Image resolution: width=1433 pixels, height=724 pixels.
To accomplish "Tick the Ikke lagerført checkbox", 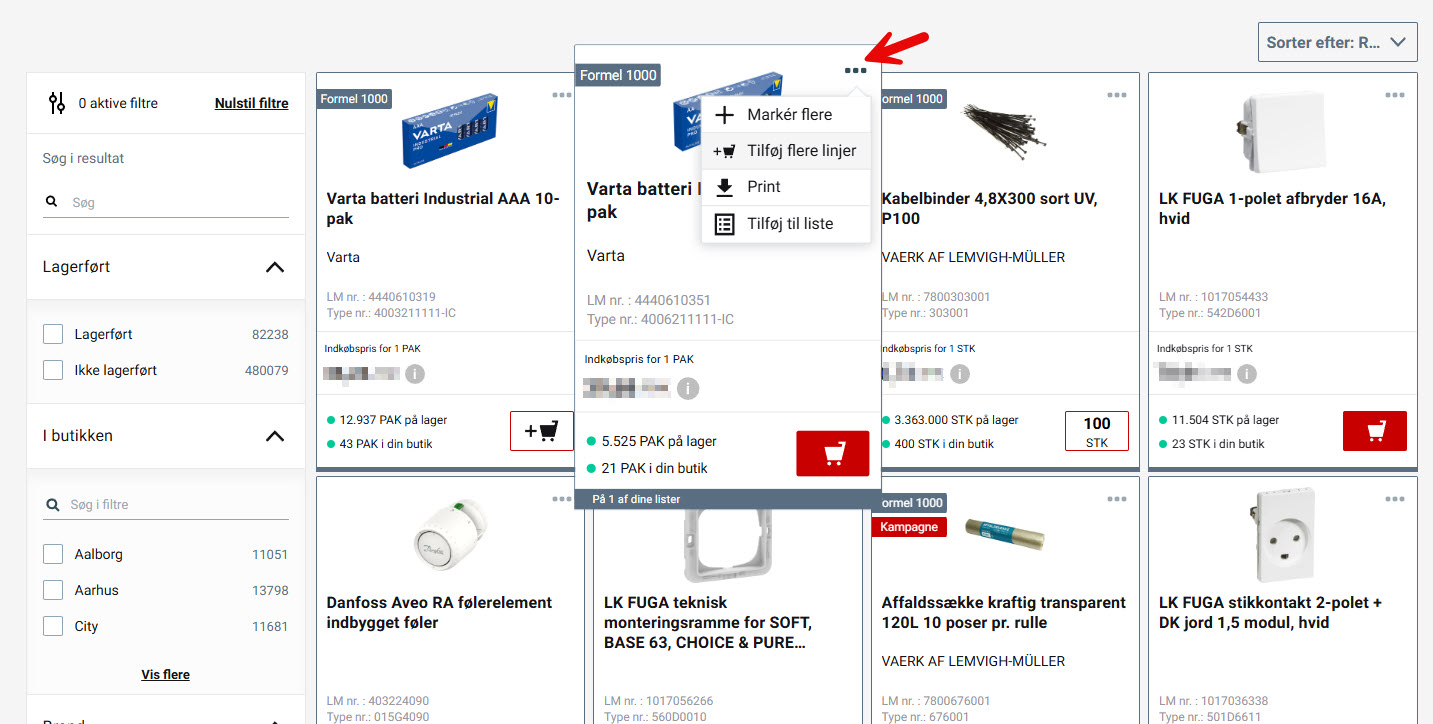I will coord(53,370).
